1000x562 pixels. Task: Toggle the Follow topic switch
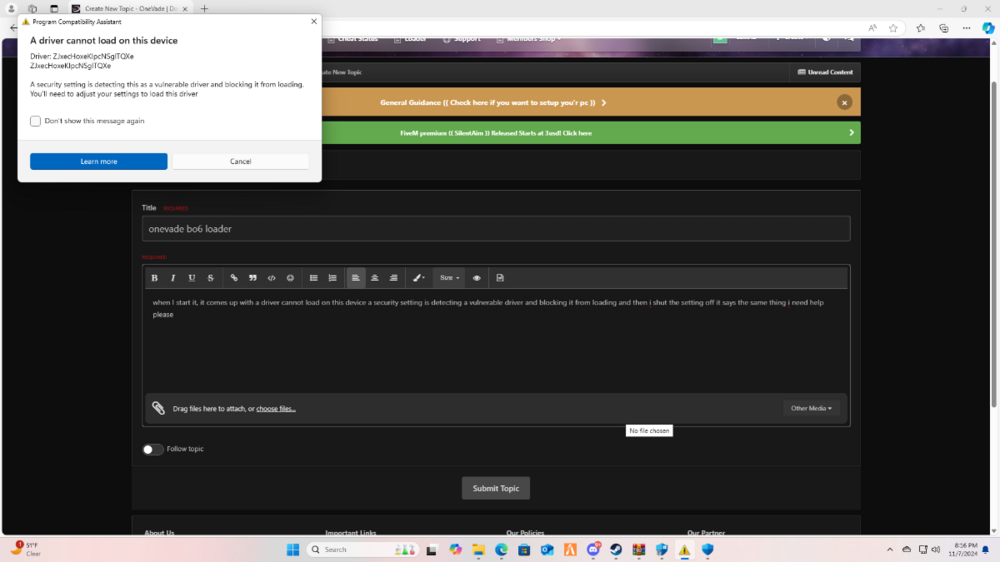coord(152,449)
